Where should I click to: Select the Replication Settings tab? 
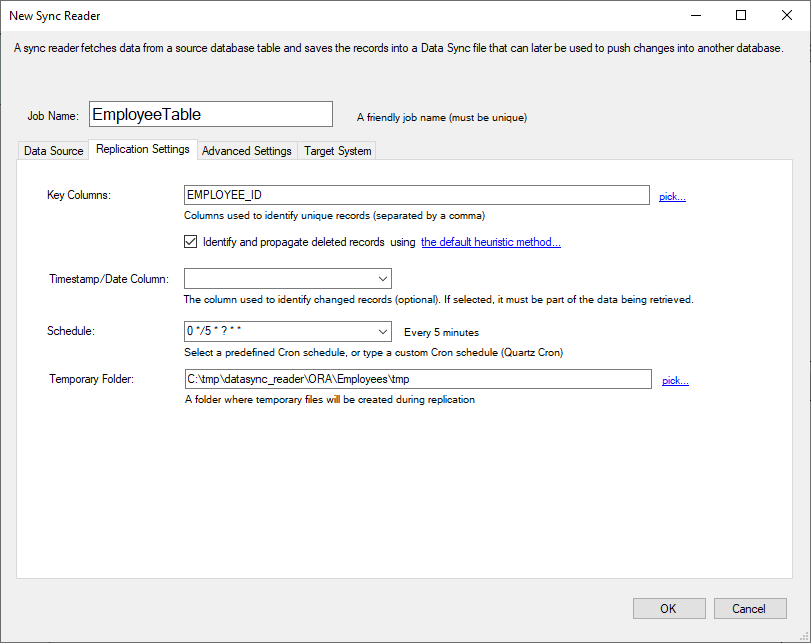tap(143, 149)
